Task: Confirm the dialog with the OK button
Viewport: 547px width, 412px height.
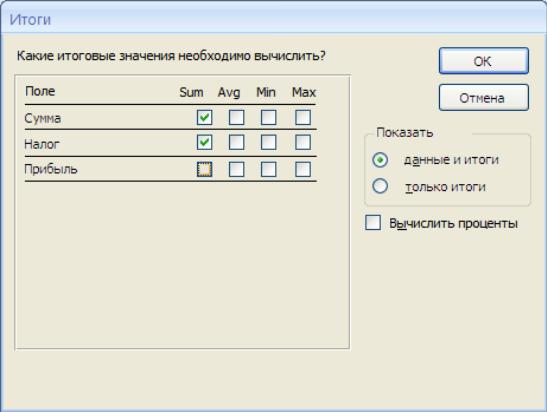Action: pyautogui.click(x=484, y=61)
